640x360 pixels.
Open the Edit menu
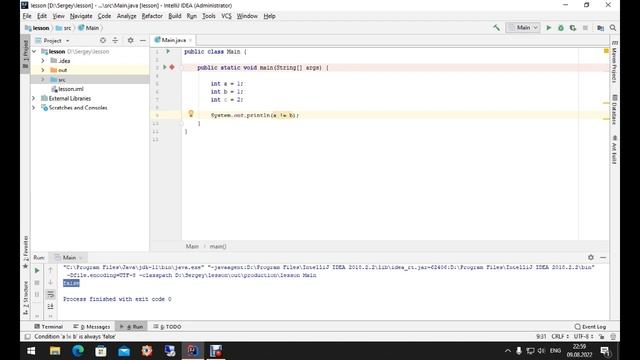coord(42,16)
